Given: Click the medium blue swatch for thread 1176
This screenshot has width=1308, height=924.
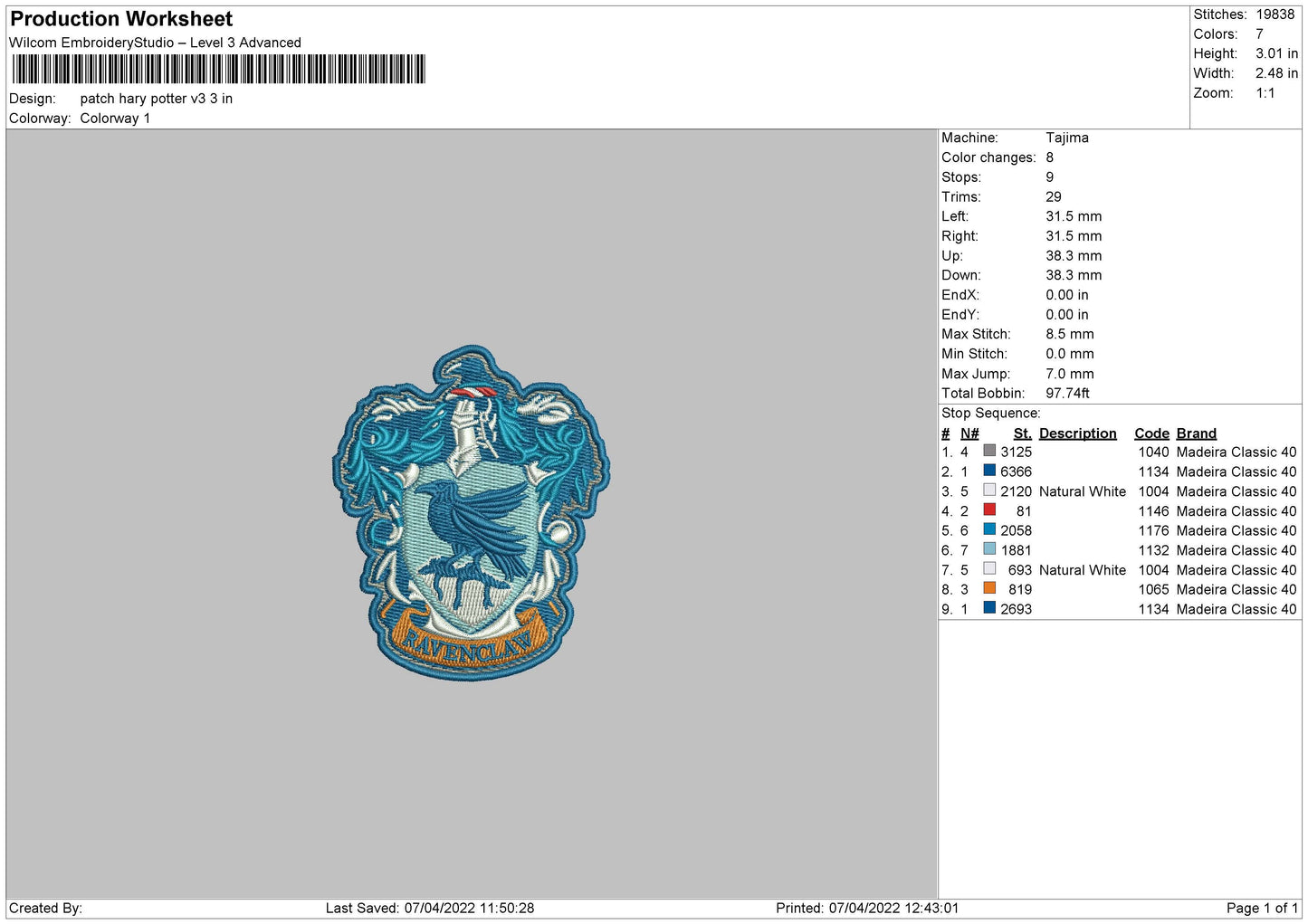Looking at the screenshot, I should click(x=989, y=529).
